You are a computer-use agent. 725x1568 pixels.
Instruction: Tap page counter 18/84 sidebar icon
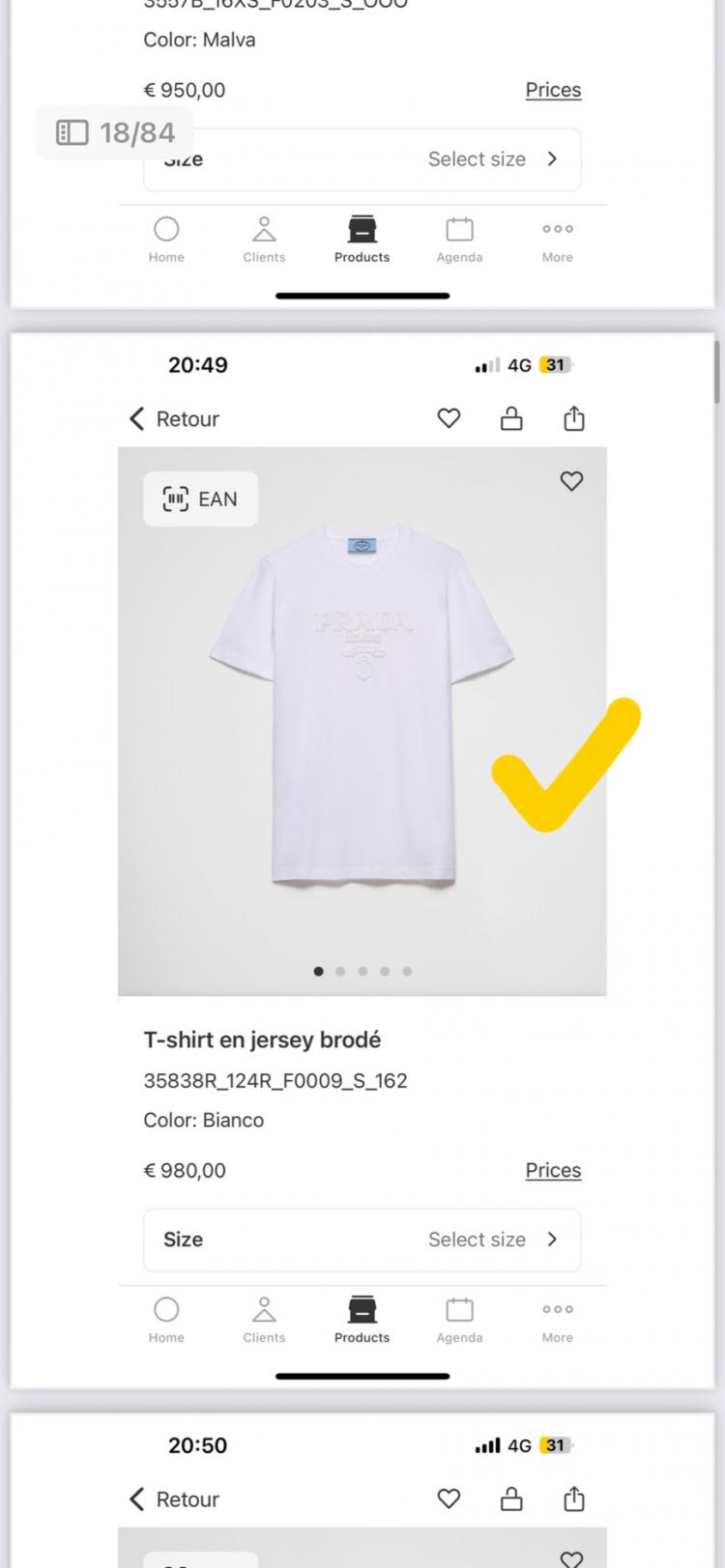[72, 132]
